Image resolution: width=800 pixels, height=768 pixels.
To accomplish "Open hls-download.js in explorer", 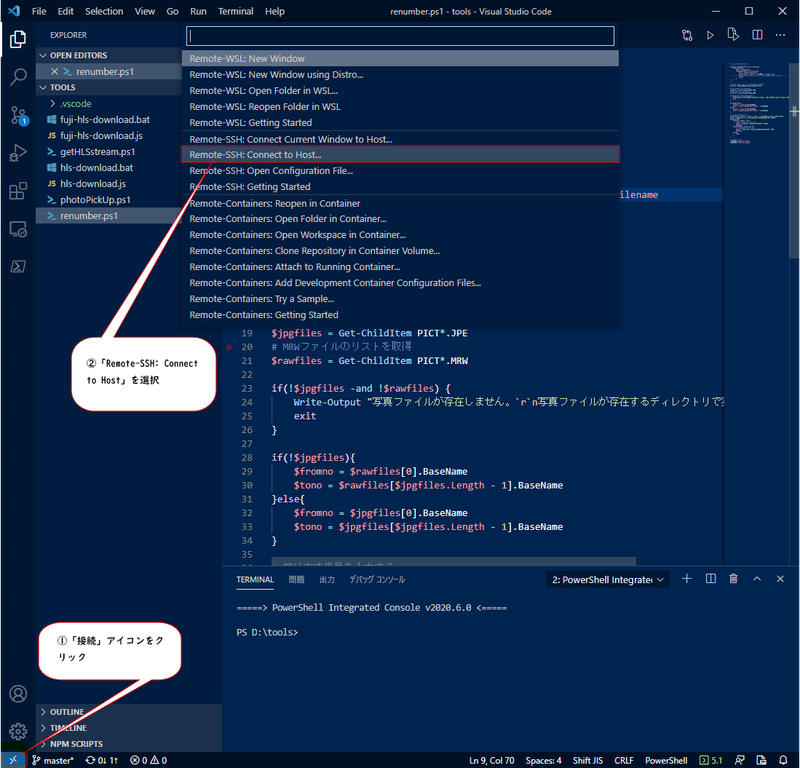I will pyautogui.click(x=93, y=184).
